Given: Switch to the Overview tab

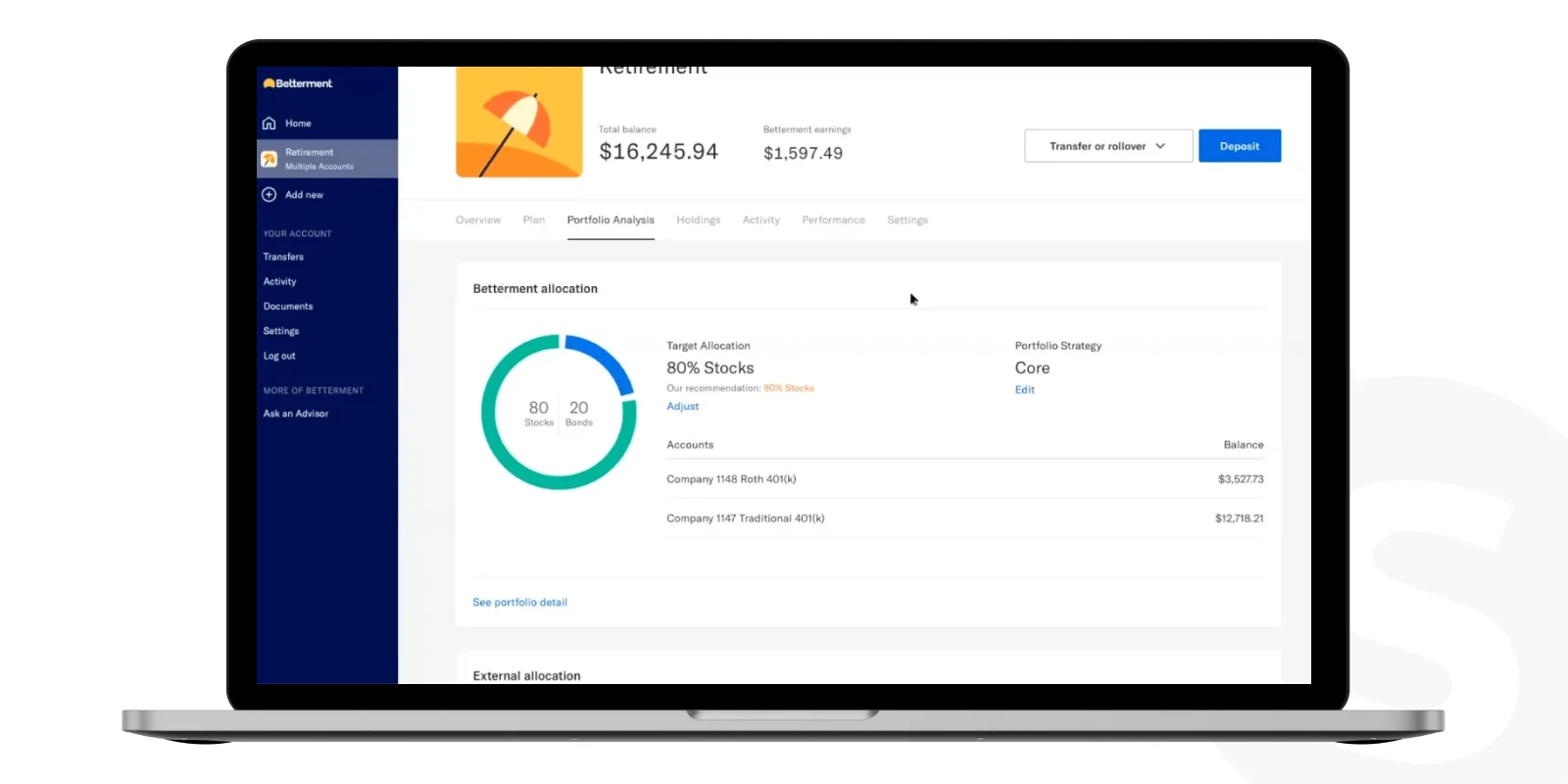Looking at the screenshot, I should 478,220.
